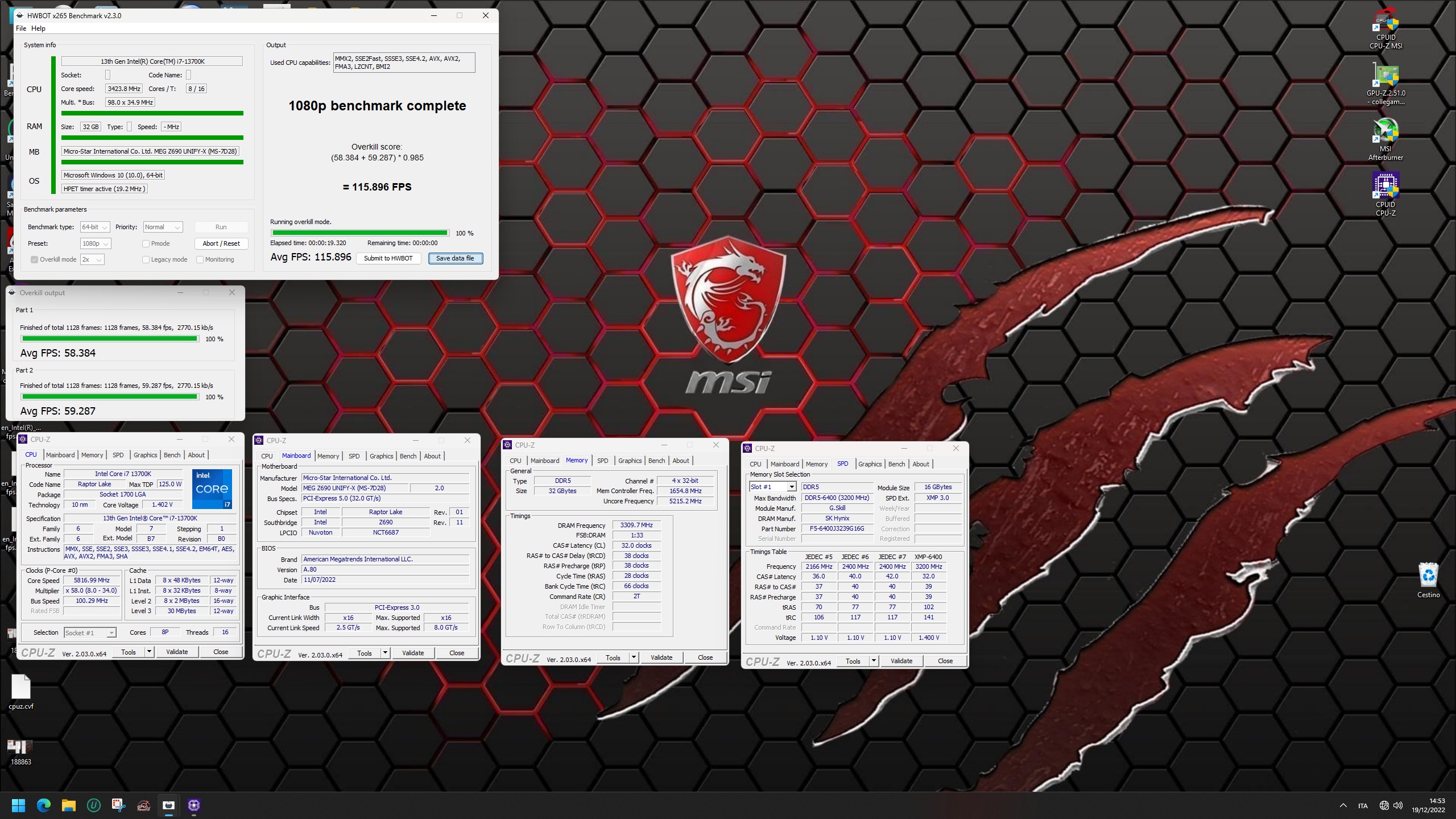Click the Abort / Reset button
This screenshot has width=1456, height=819.
pyautogui.click(x=221, y=243)
